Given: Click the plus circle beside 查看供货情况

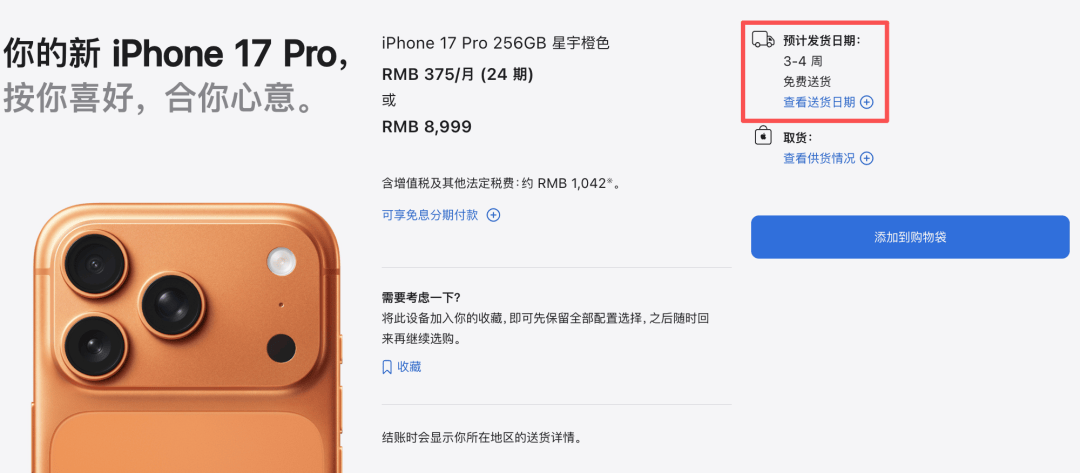Looking at the screenshot, I should 866,158.
